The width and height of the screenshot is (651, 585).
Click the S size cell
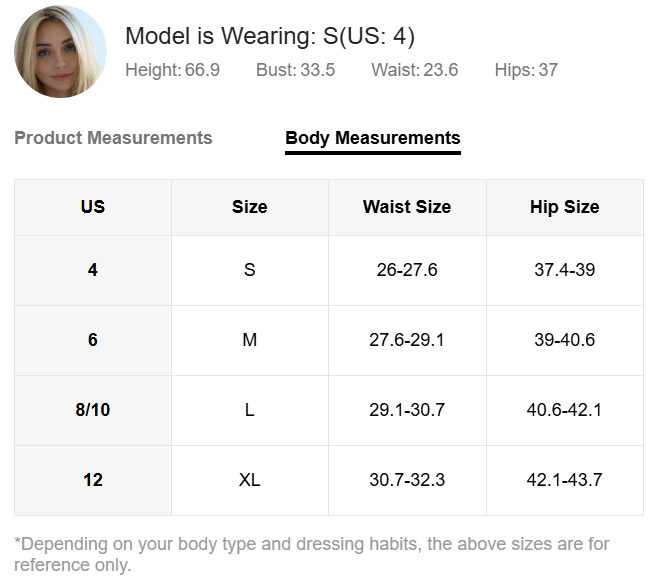click(250, 270)
